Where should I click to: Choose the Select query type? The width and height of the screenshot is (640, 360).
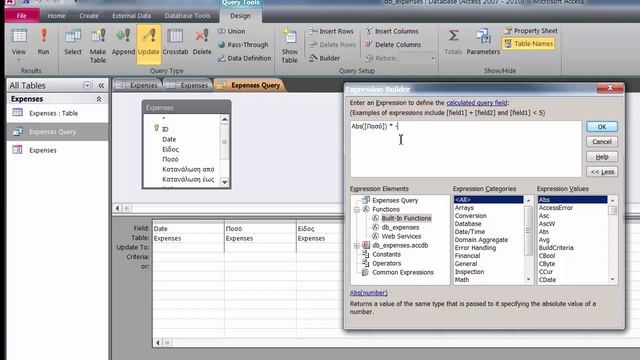73,42
